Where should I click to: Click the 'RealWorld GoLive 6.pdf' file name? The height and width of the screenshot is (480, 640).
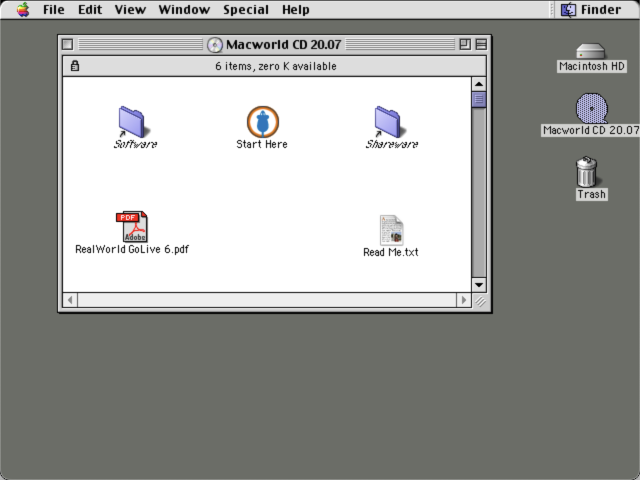click(x=132, y=249)
